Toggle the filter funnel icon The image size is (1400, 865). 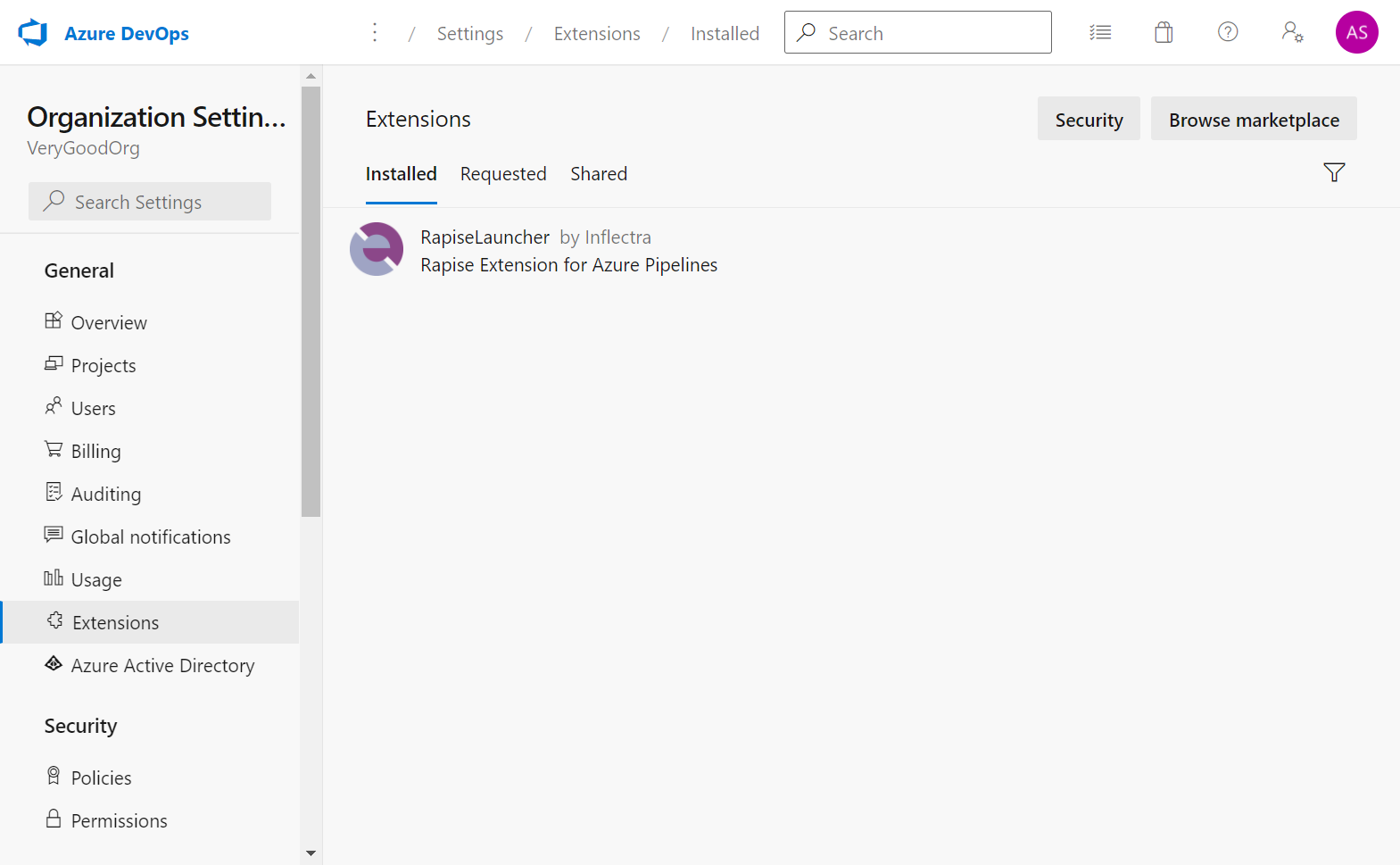point(1334,172)
